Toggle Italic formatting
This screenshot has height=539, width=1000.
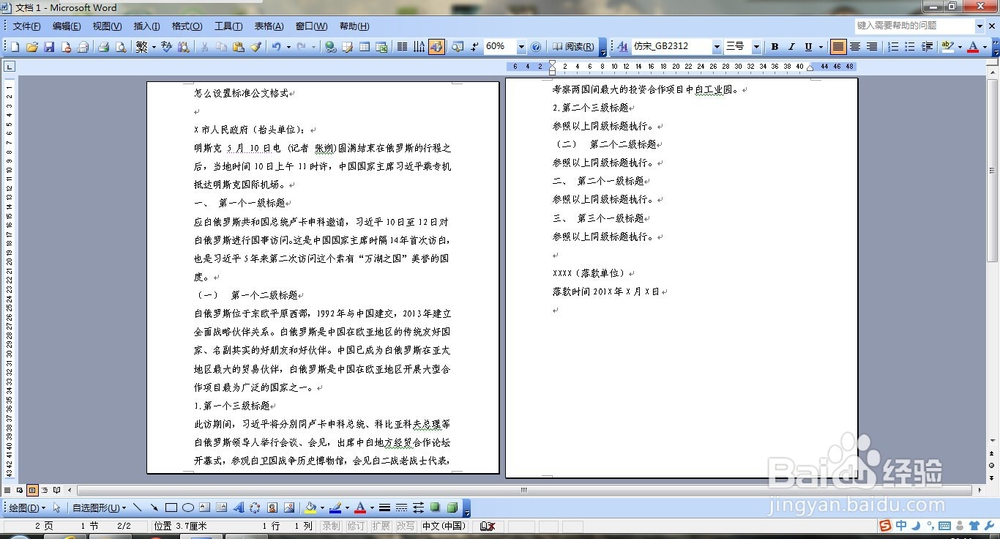(x=791, y=47)
